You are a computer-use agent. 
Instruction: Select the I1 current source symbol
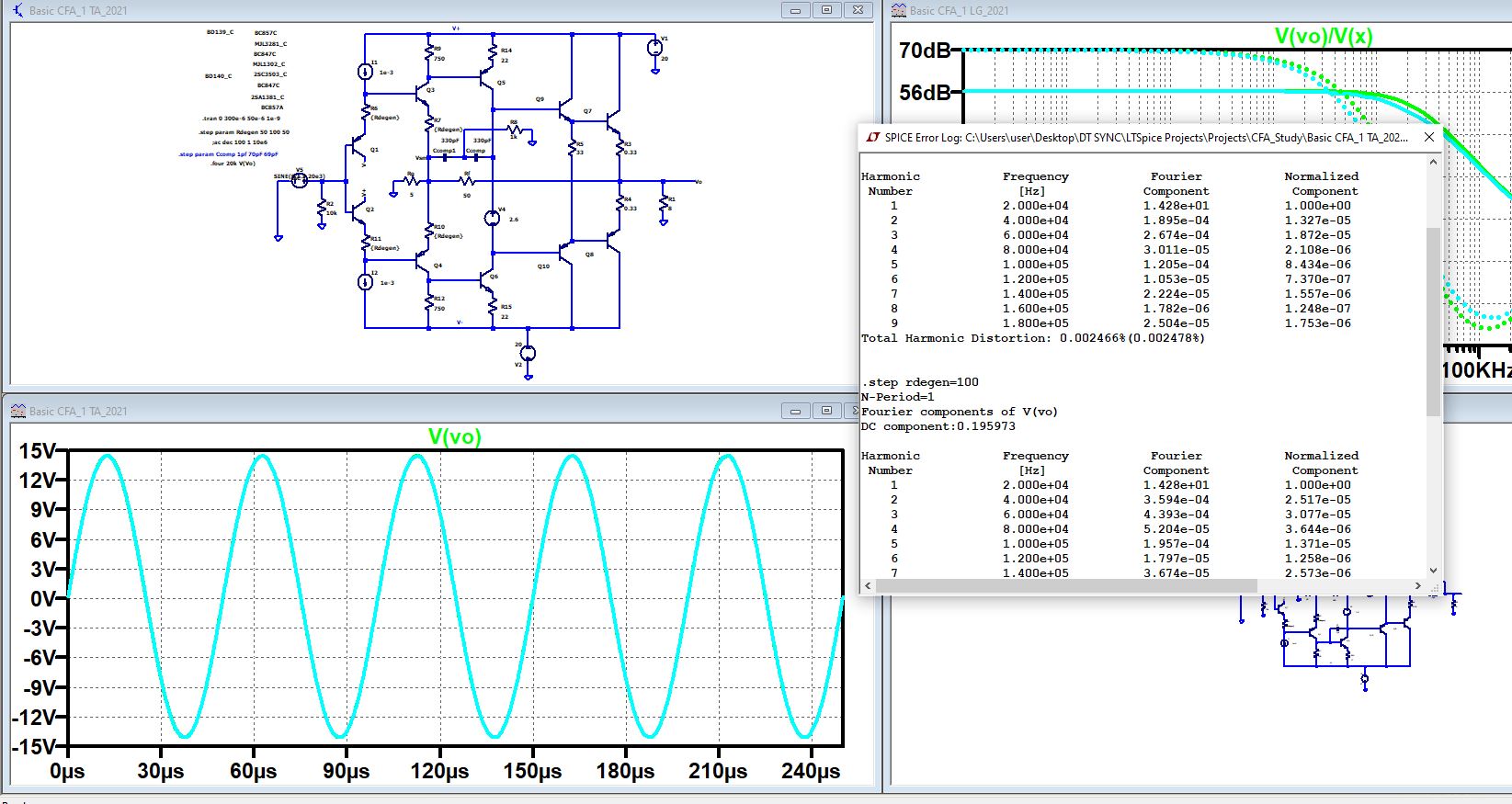(365, 72)
